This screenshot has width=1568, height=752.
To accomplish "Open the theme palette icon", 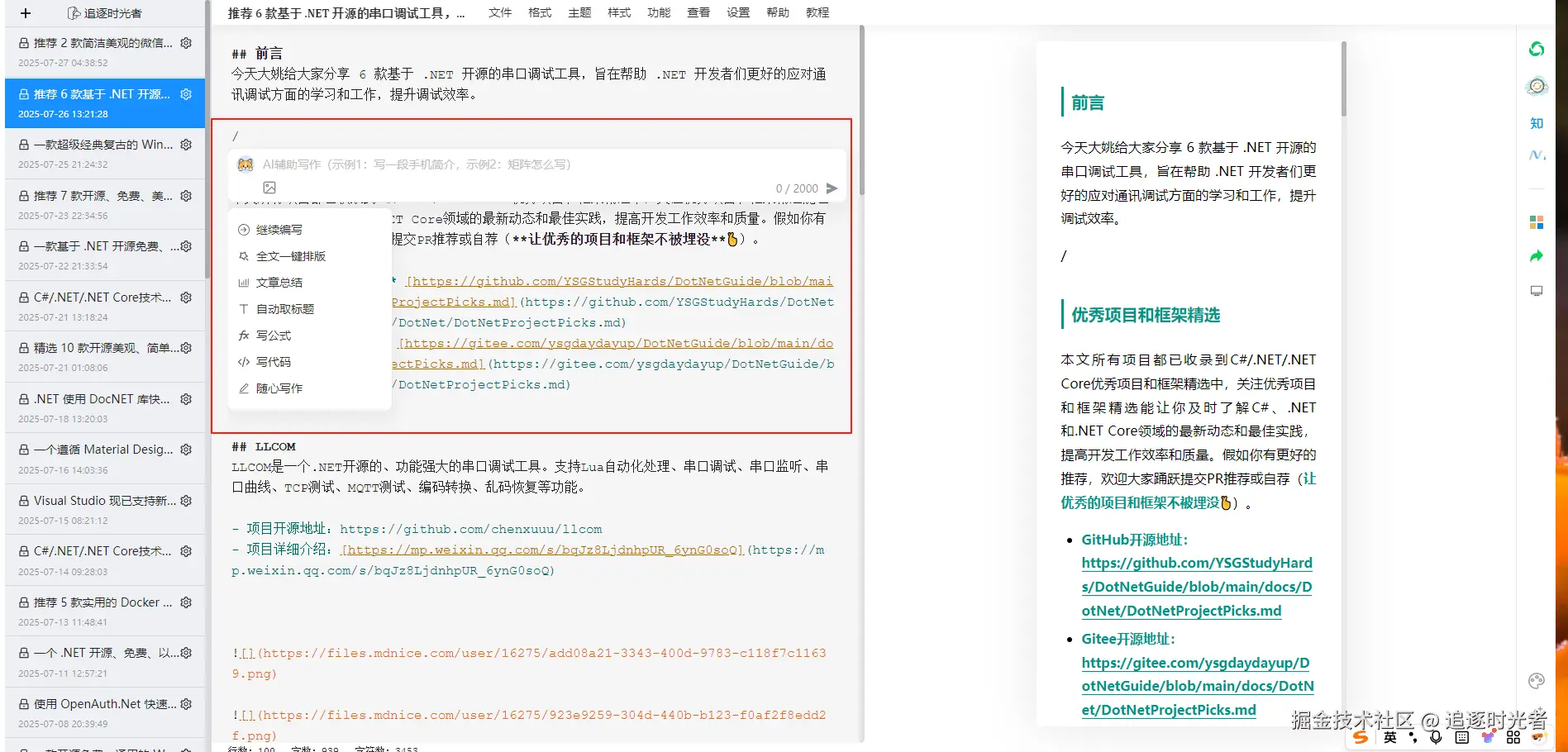I will (x=1537, y=681).
